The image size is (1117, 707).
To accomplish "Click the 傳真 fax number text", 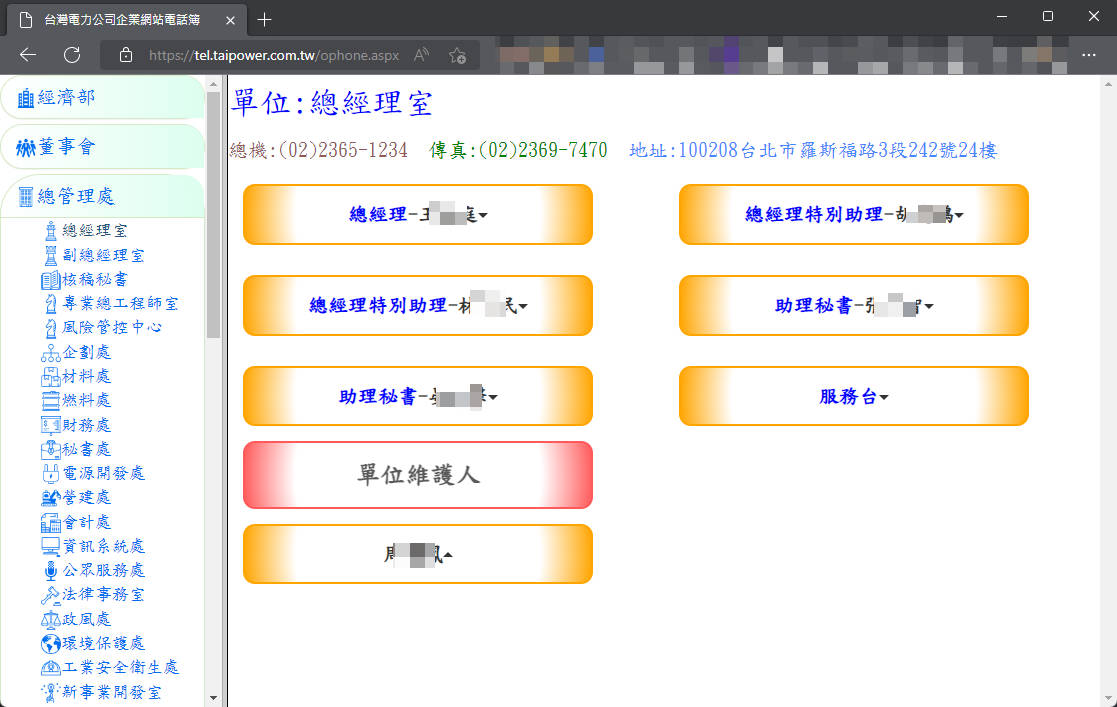I will pos(519,150).
